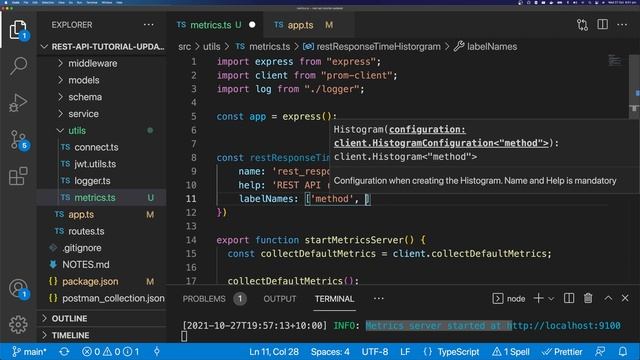Expand the models folder

click(84, 80)
